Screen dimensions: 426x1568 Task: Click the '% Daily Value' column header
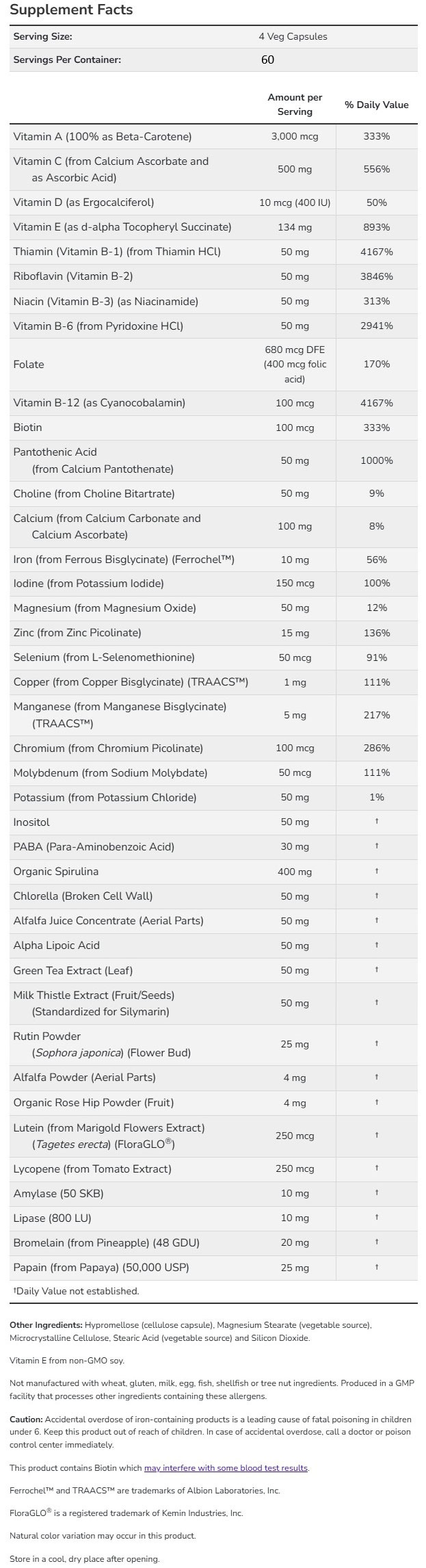click(376, 105)
